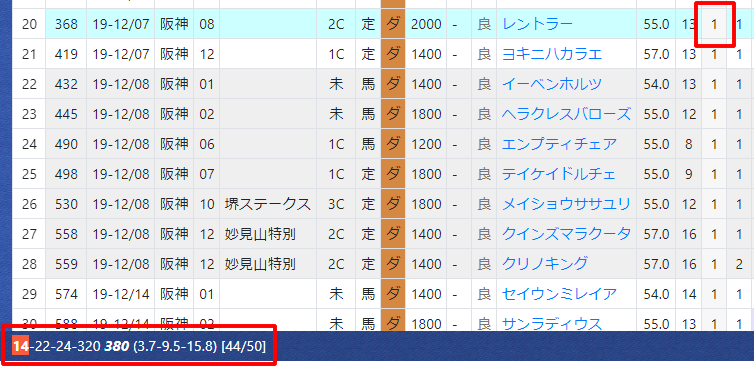Click the bold 380 total in the status bar

click(x=116, y=346)
